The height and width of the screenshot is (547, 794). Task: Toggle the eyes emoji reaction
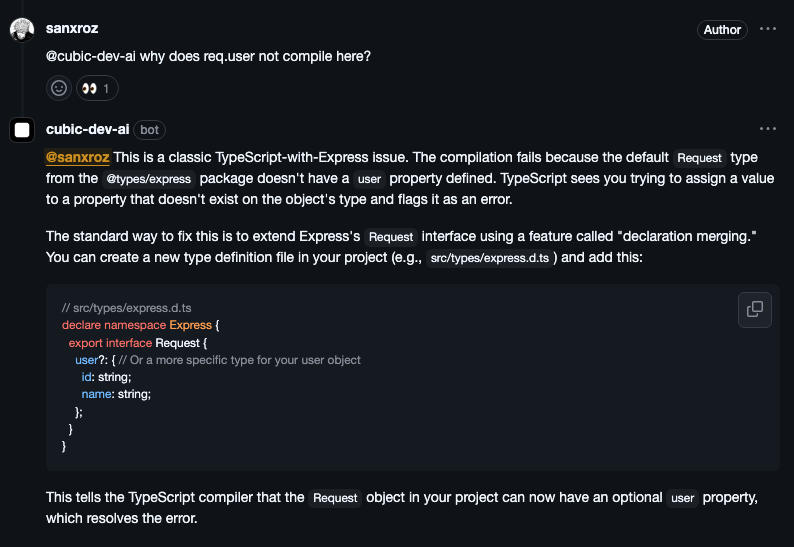click(x=97, y=88)
